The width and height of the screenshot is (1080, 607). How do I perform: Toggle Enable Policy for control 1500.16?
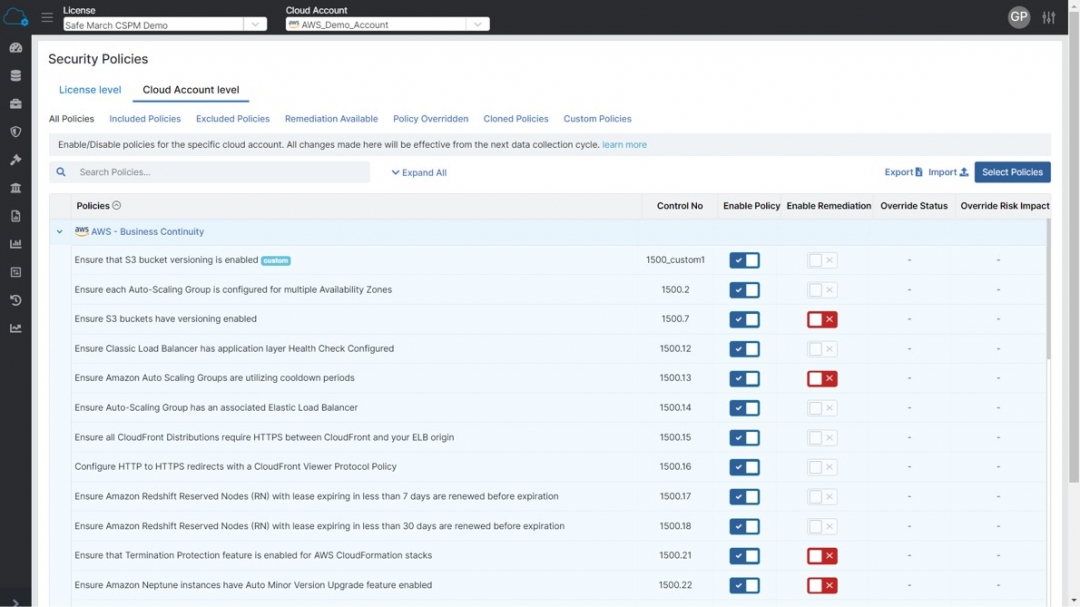744,467
